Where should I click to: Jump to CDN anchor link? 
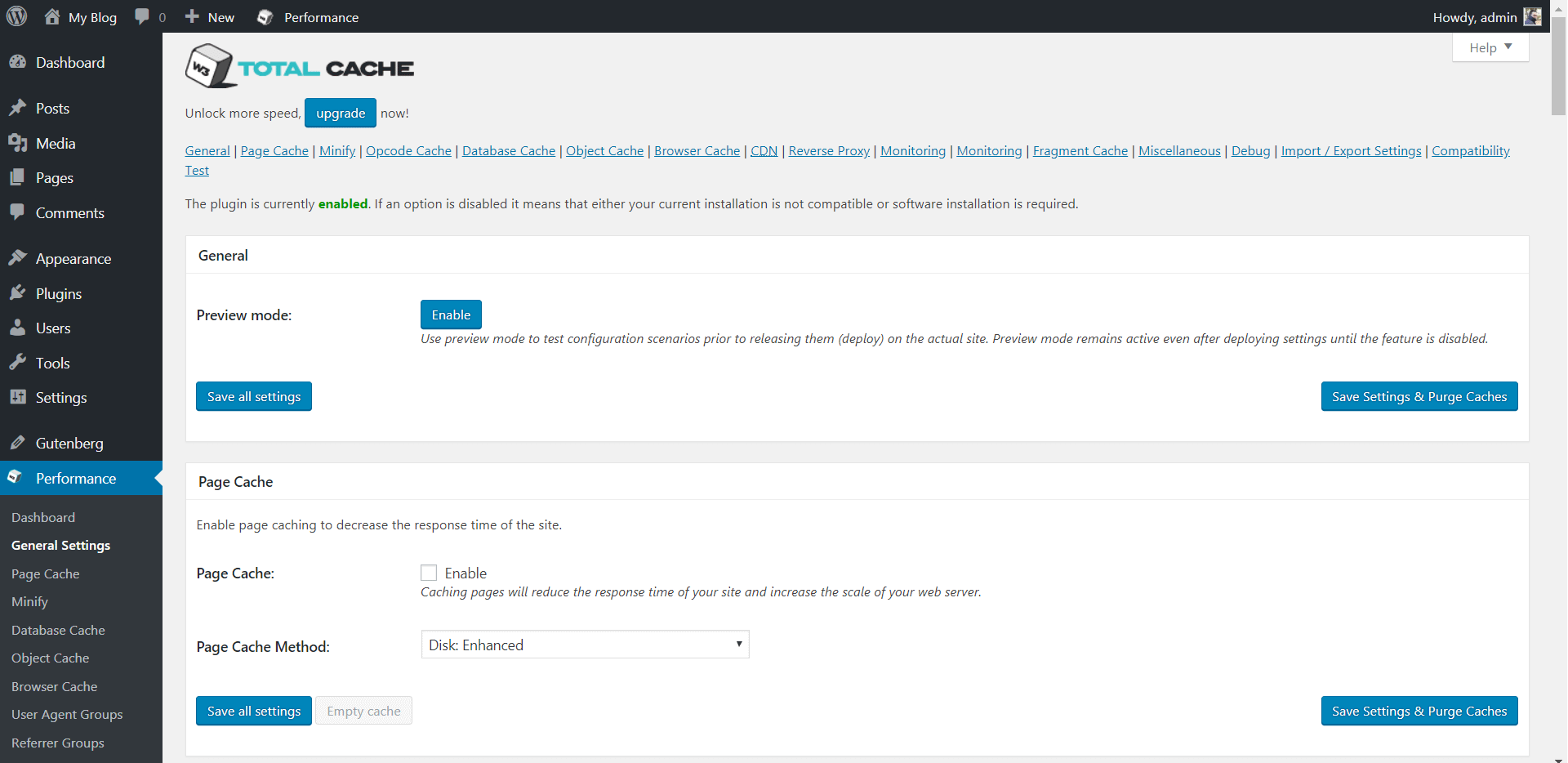(x=764, y=150)
